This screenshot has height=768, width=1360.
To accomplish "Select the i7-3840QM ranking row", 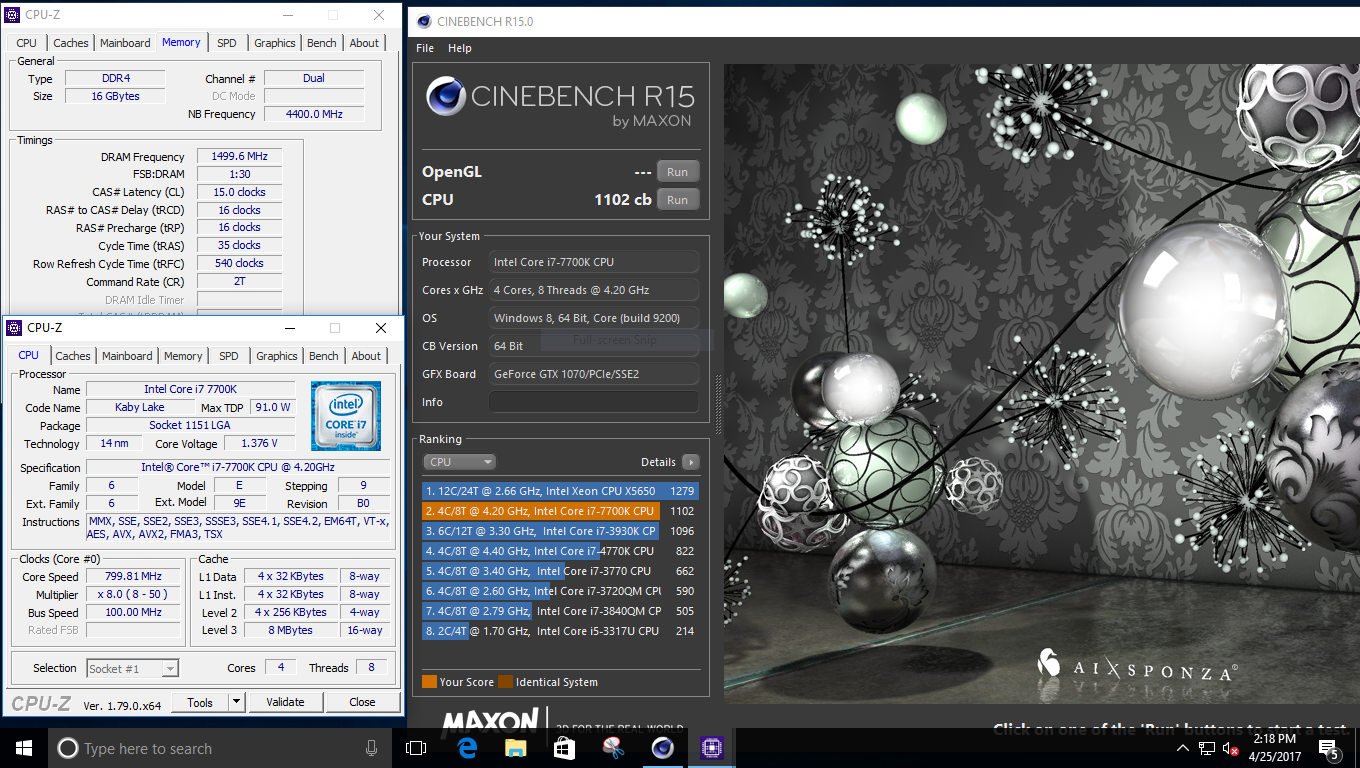I will 560,611.
